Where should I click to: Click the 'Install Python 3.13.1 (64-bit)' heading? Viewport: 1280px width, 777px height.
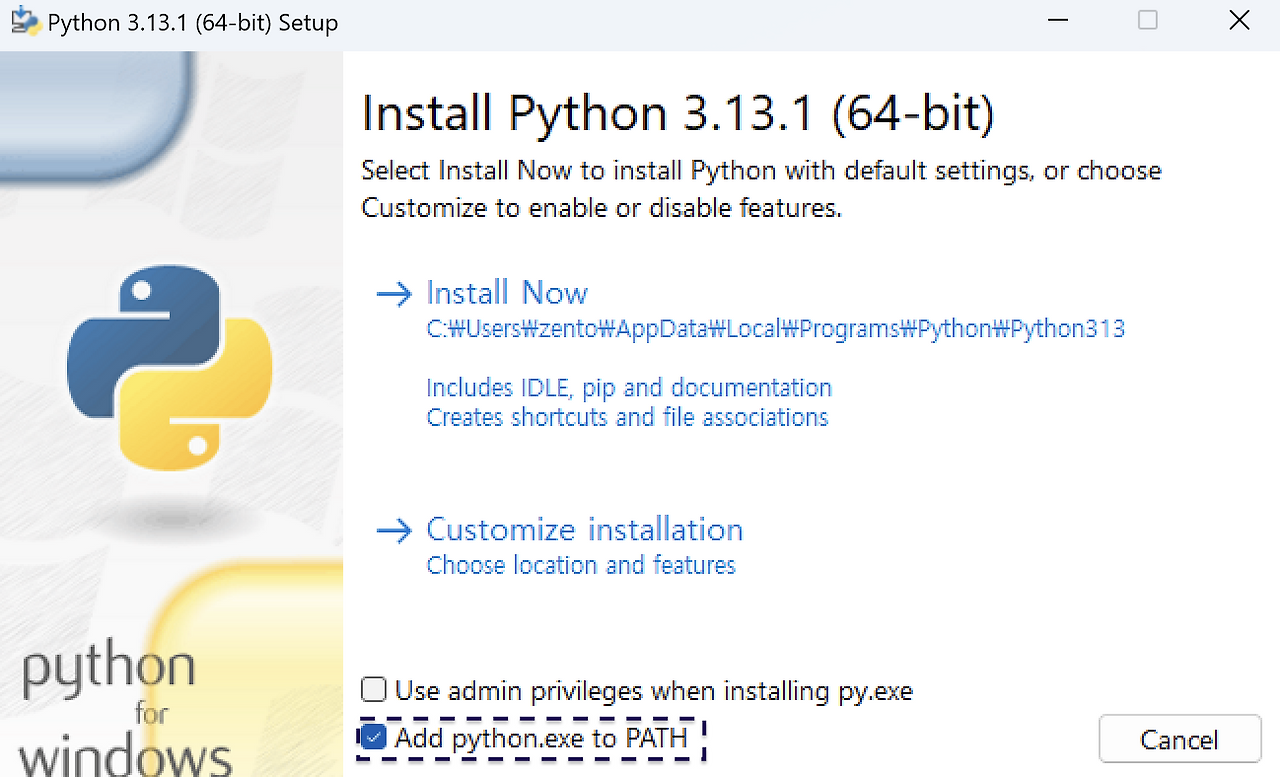coord(678,112)
